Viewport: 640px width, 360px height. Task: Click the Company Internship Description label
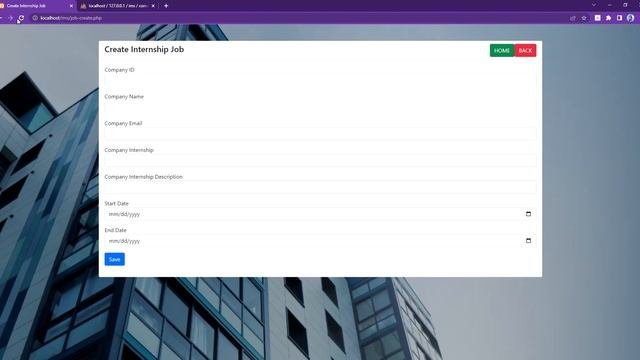[x=143, y=177]
